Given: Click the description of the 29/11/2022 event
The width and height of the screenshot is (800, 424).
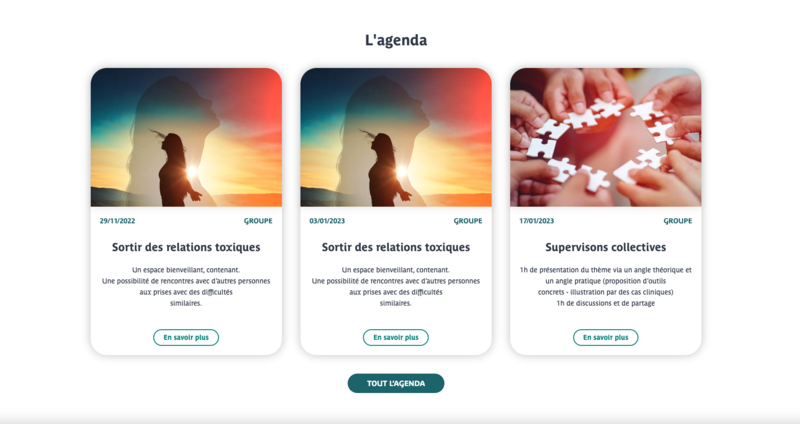Looking at the screenshot, I should (186, 286).
